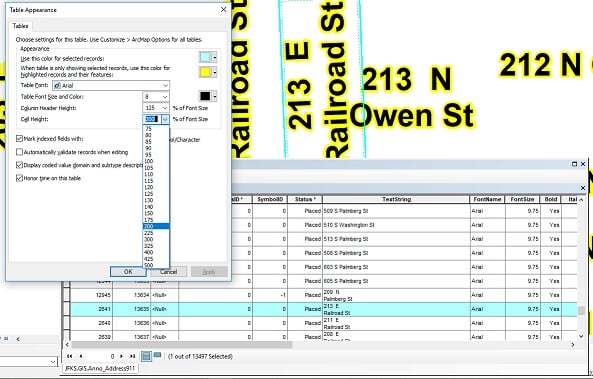Click the record number input field

101,356
